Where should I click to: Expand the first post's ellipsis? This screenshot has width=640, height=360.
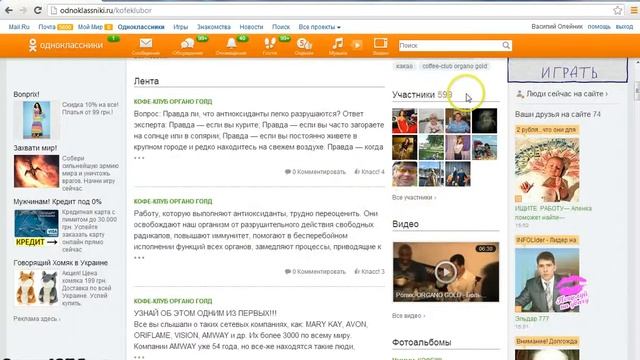click(x=139, y=158)
